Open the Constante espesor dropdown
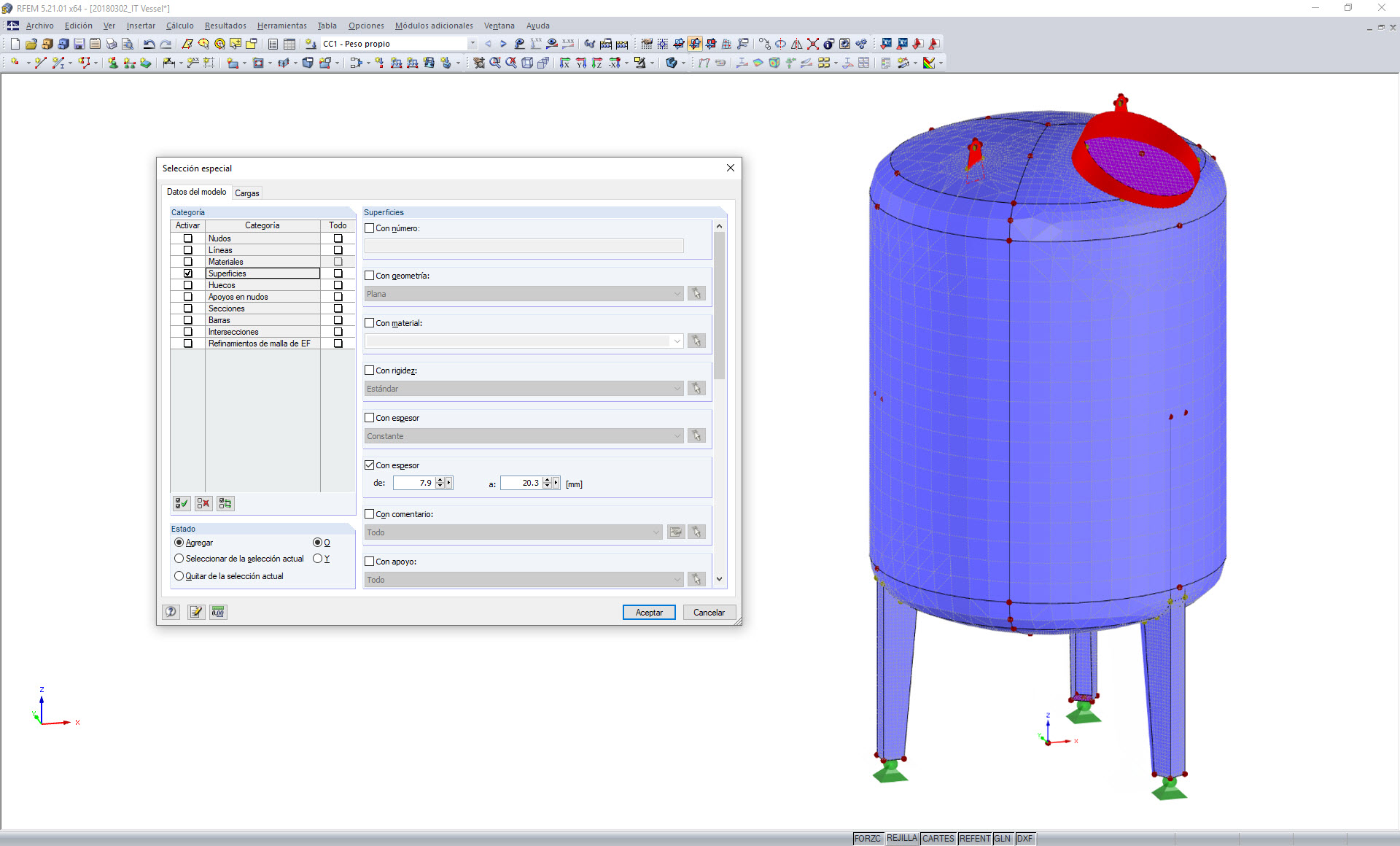 click(677, 436)
